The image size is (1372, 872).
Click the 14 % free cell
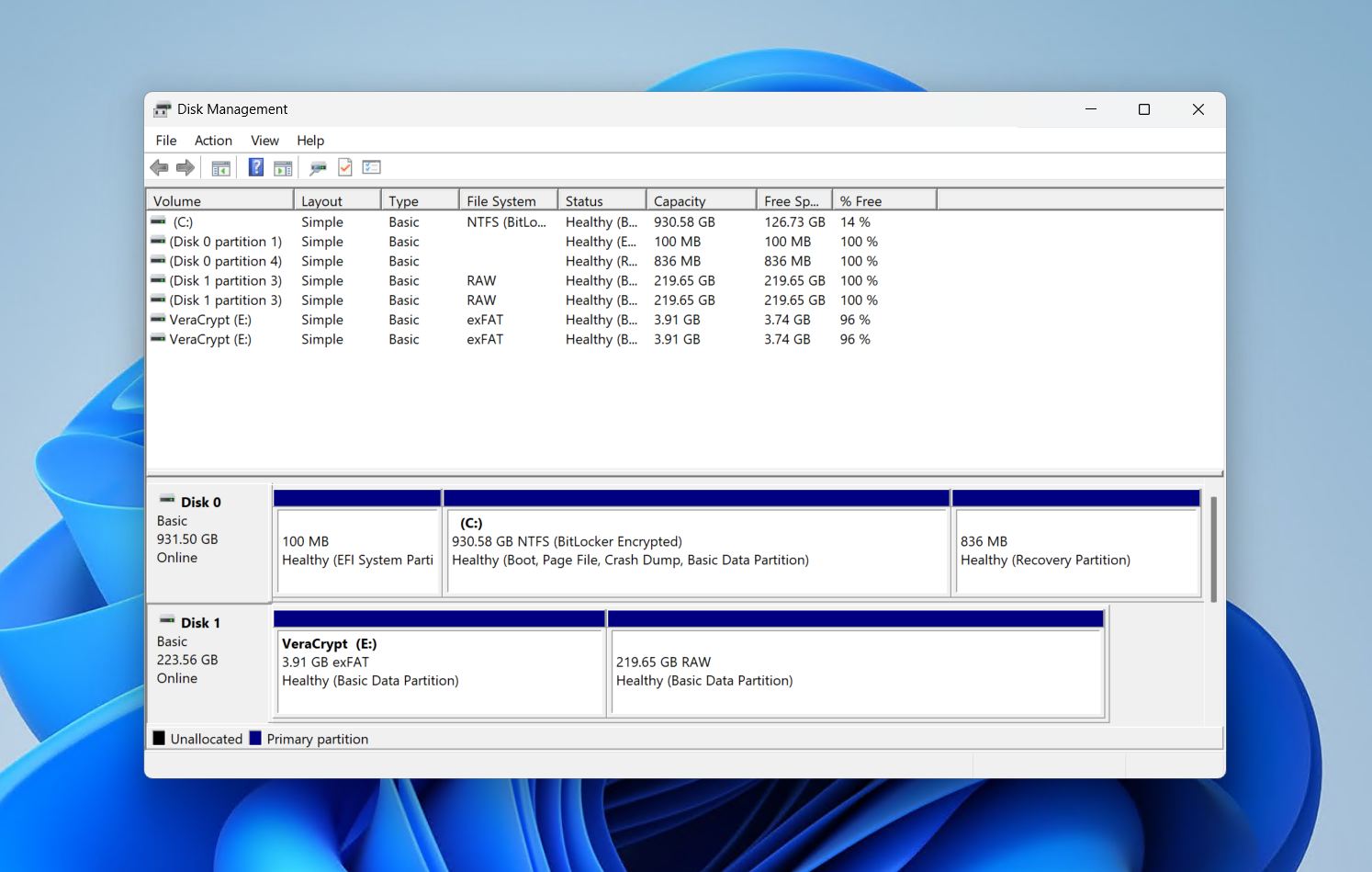[855, 221]
